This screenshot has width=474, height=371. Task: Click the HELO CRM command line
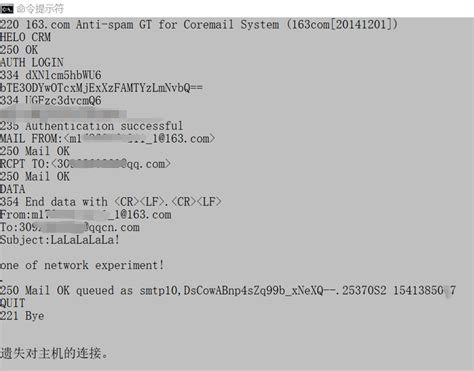[x=25, y=37]
